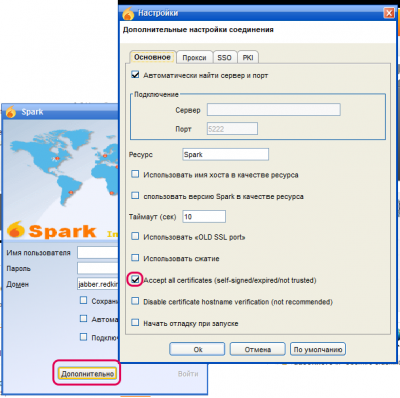
Task: Click Дополнительно button in Spark login window
Action: [87, 373]
